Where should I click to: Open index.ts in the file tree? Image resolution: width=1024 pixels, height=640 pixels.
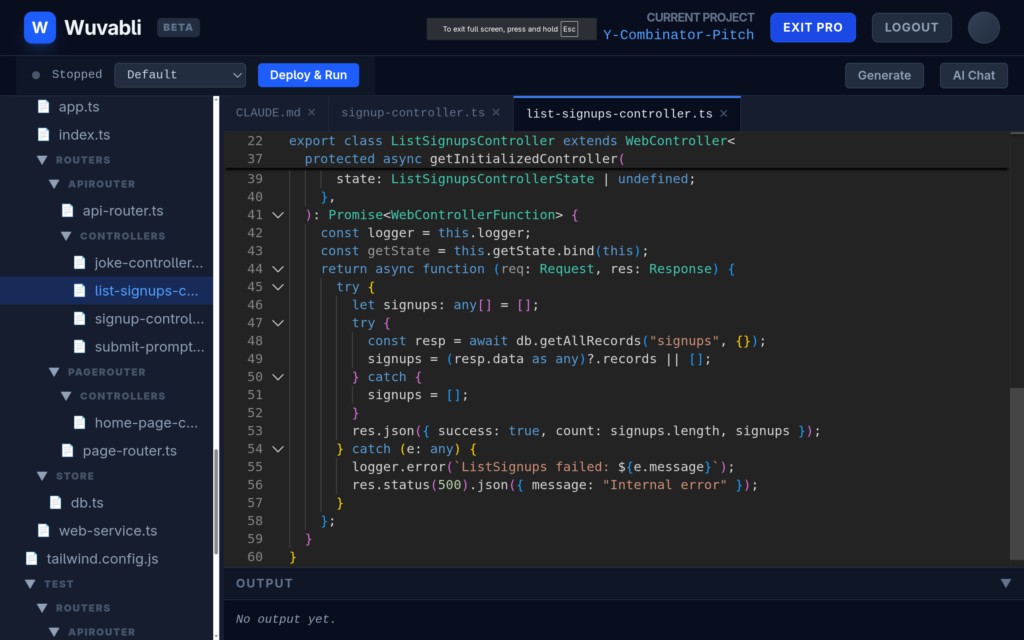[x=84, y=135]
